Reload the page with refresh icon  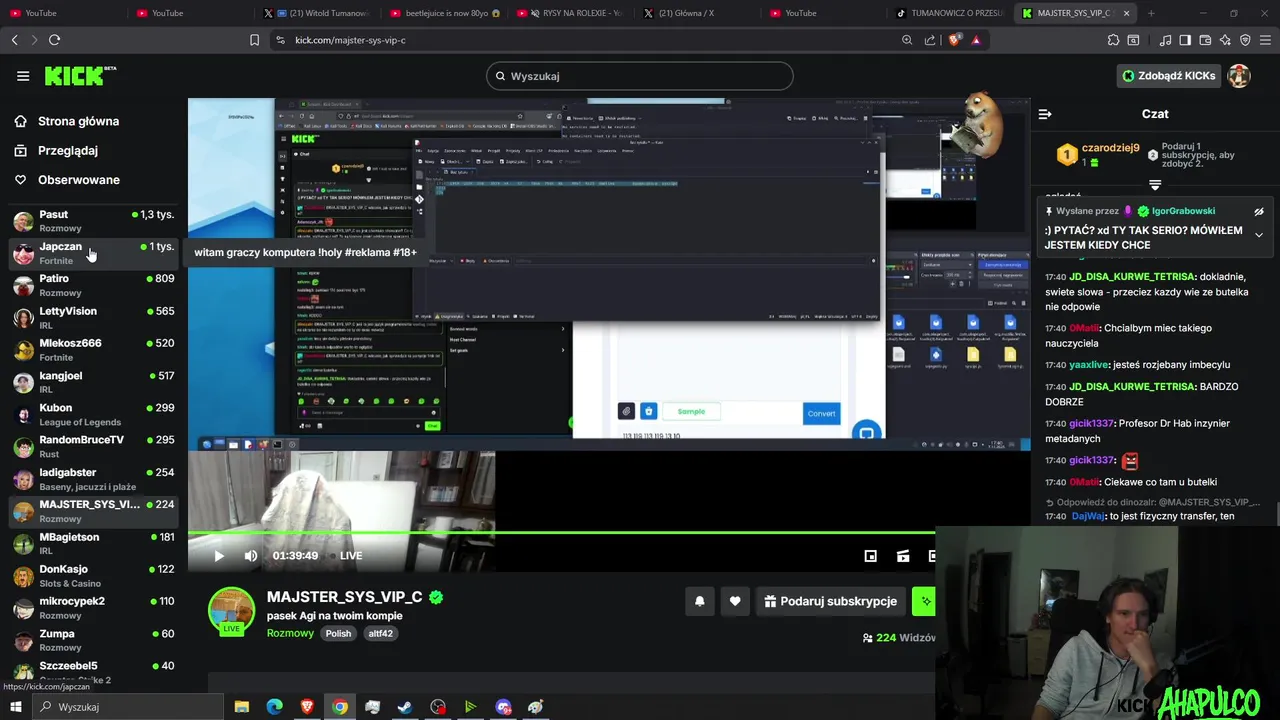[54, 40]
